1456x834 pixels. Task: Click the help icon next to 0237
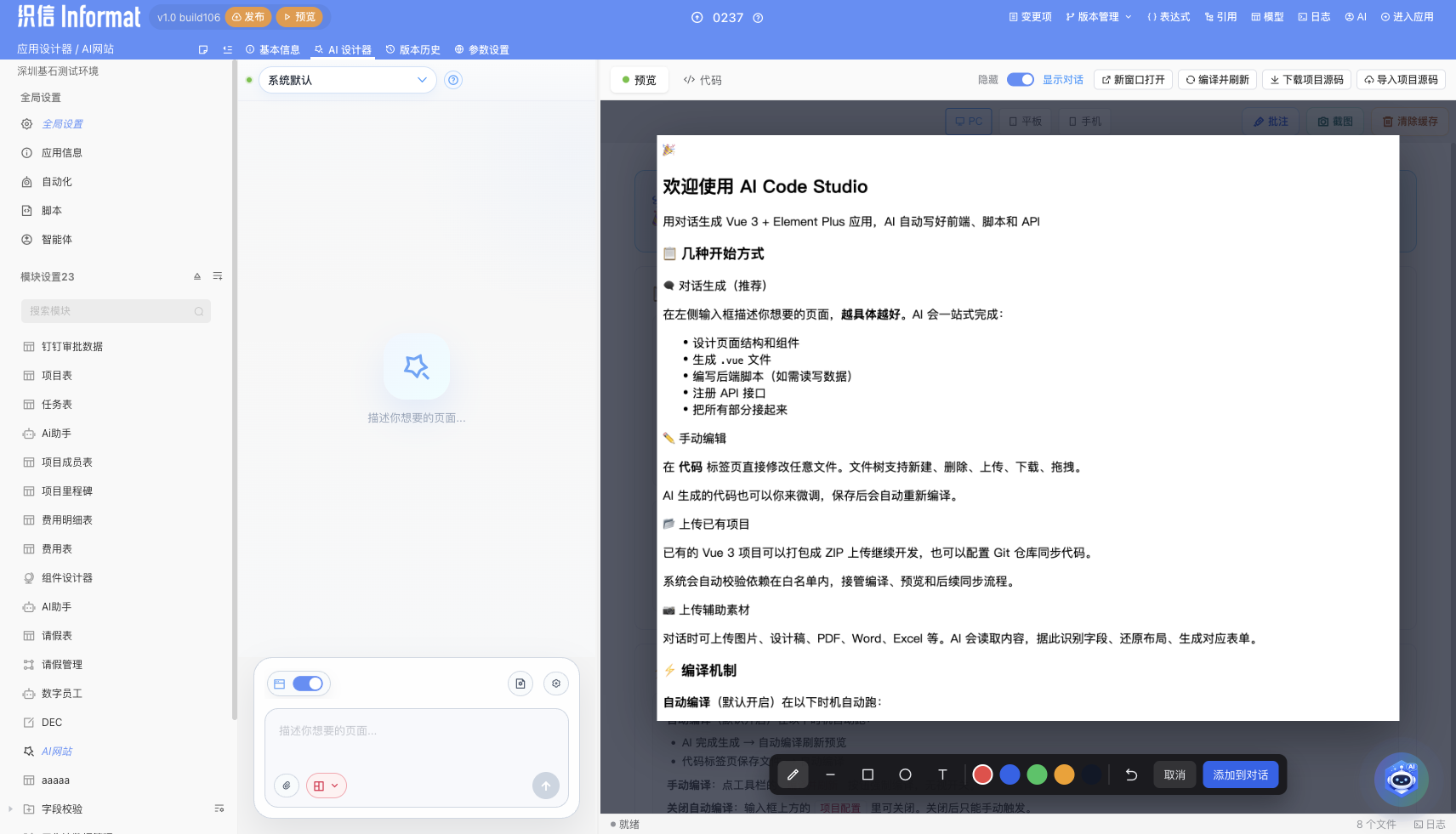[758, 18]
